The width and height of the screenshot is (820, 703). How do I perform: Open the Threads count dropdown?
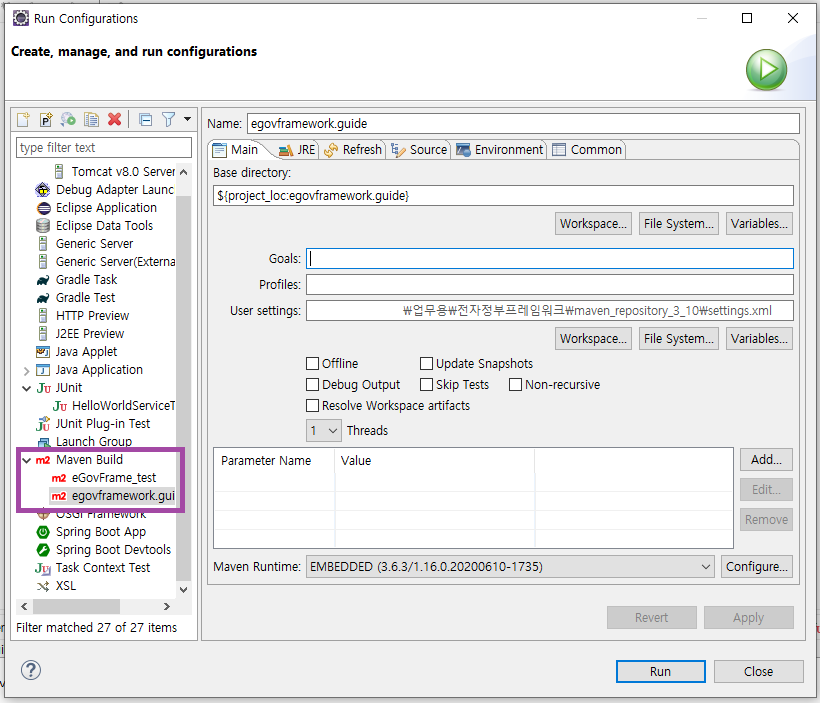point(324,430)
